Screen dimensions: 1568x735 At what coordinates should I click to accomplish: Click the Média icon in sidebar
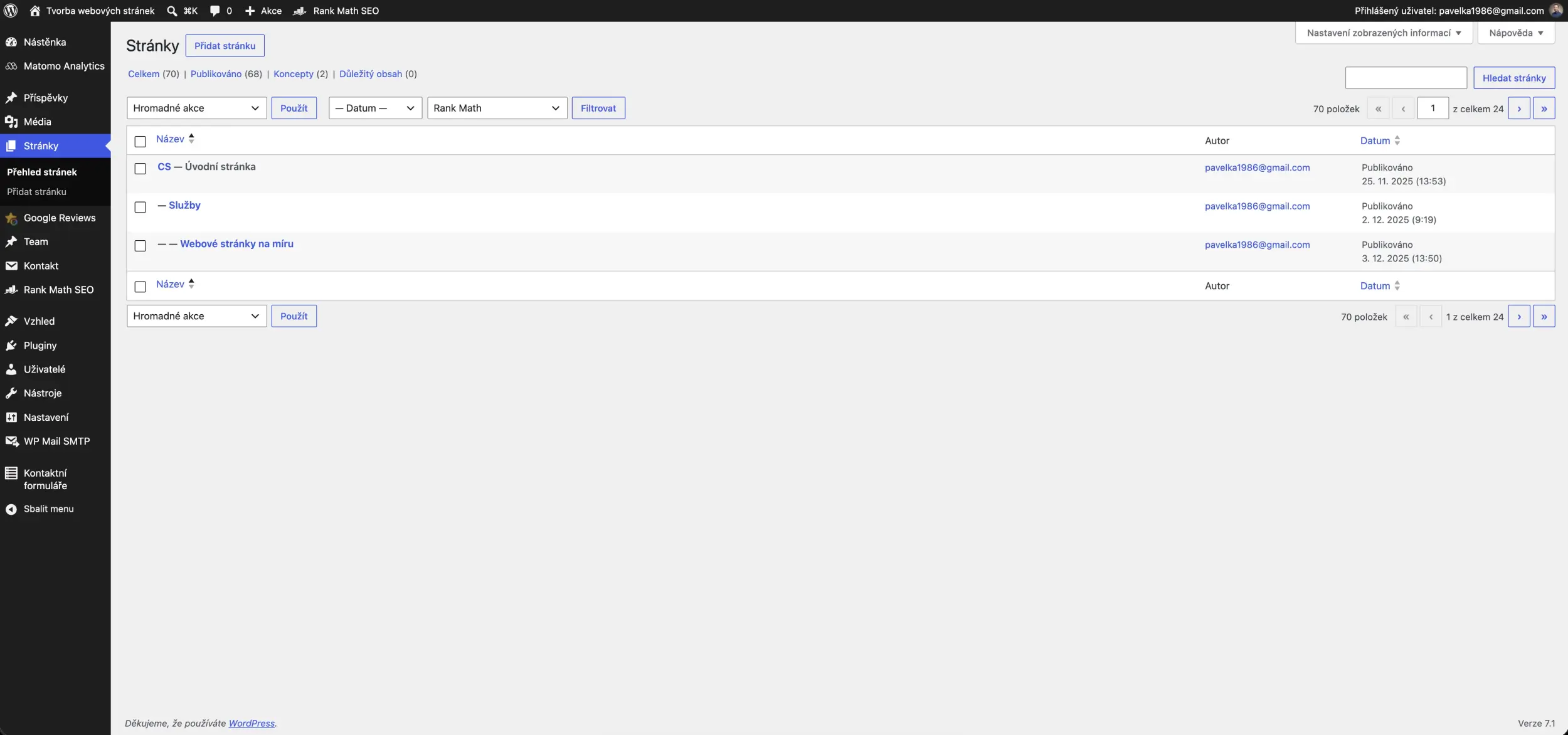coord(11,122)
